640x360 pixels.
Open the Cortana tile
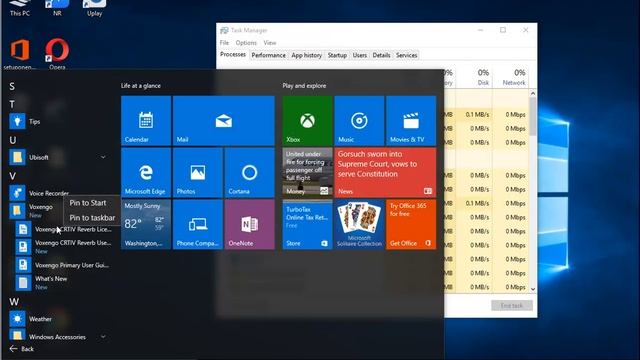coord(249,172)
